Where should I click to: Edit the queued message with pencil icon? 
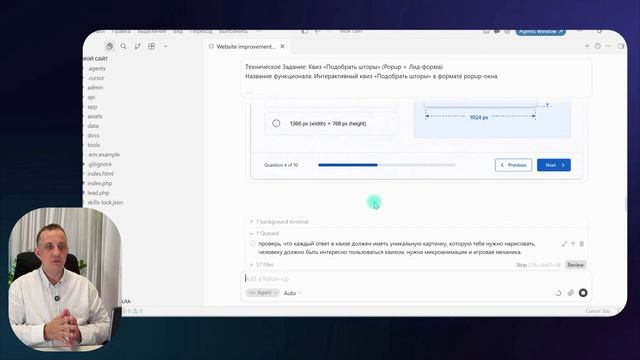point(564,244)
